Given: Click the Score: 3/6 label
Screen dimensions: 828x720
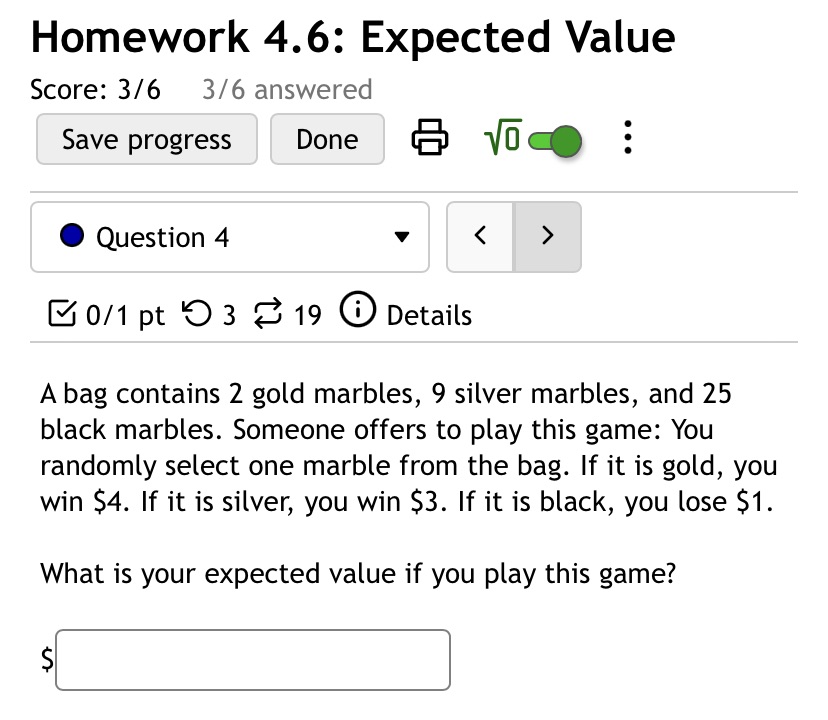Looking at the screenshot, I should click(x=95, y=90).
